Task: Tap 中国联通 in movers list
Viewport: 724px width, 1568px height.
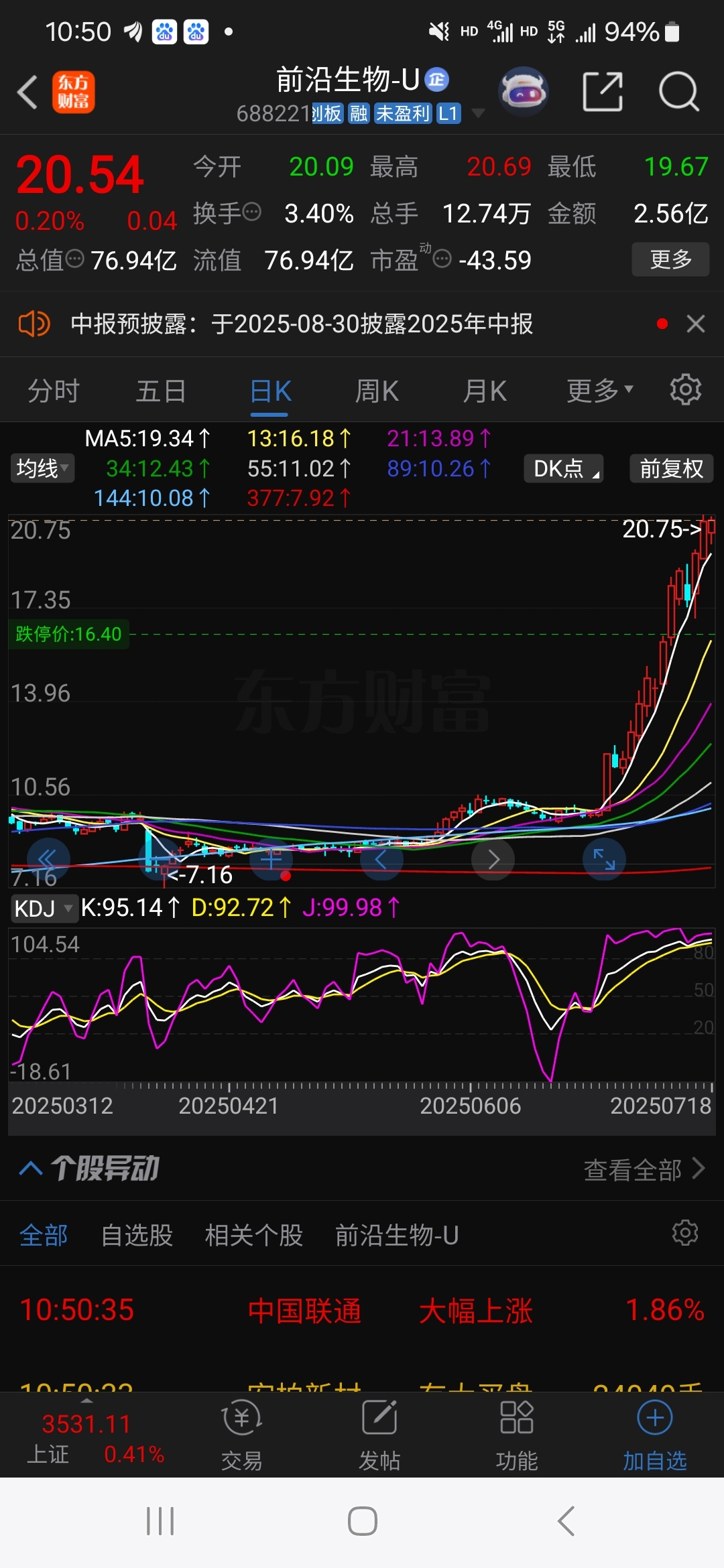Action: [305, 1311]
